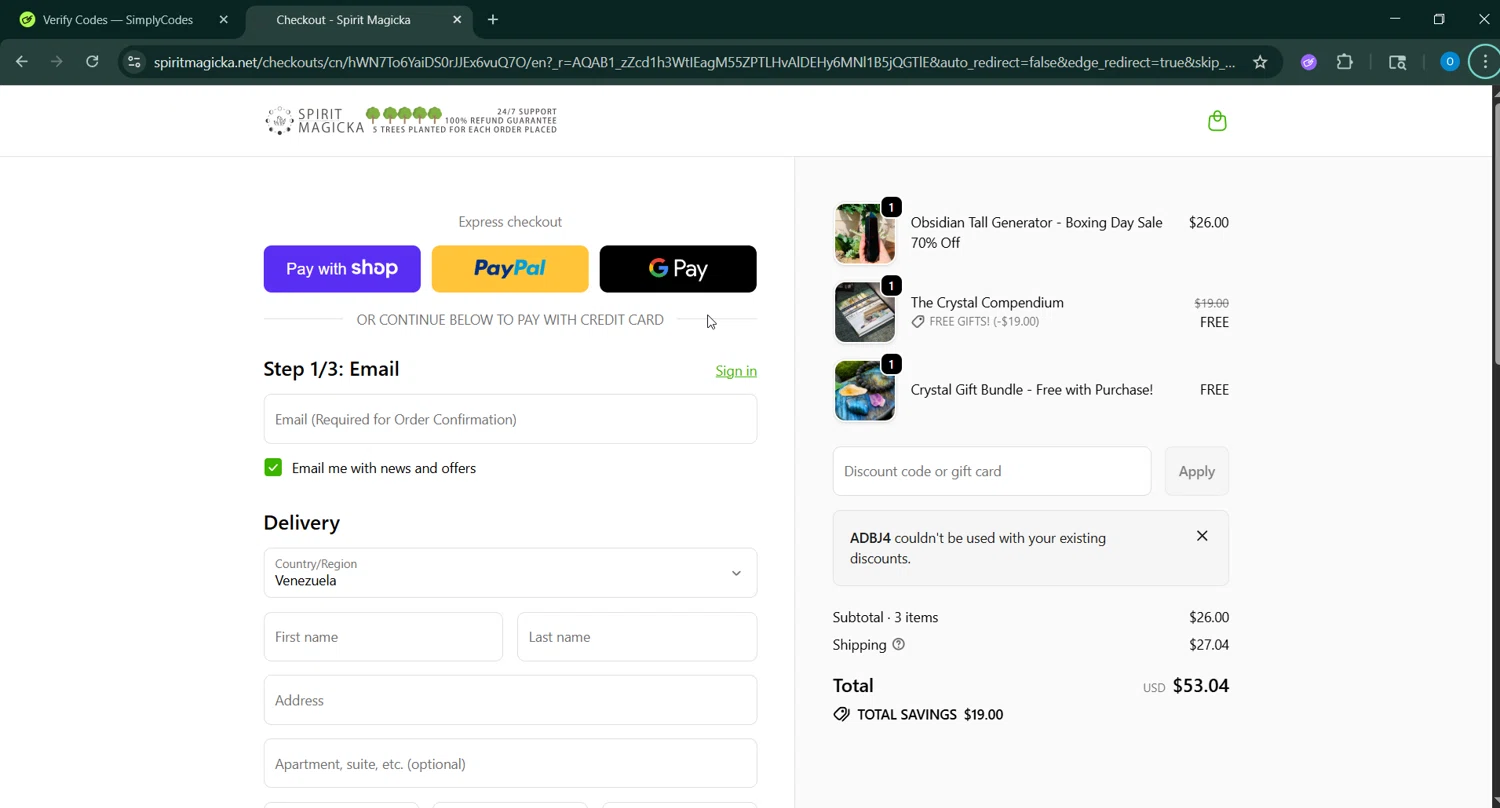This screenshot has height=808, width=1500.
Task: Open the Chrome three-dot menu
Action: click(x=1485, y=62)
